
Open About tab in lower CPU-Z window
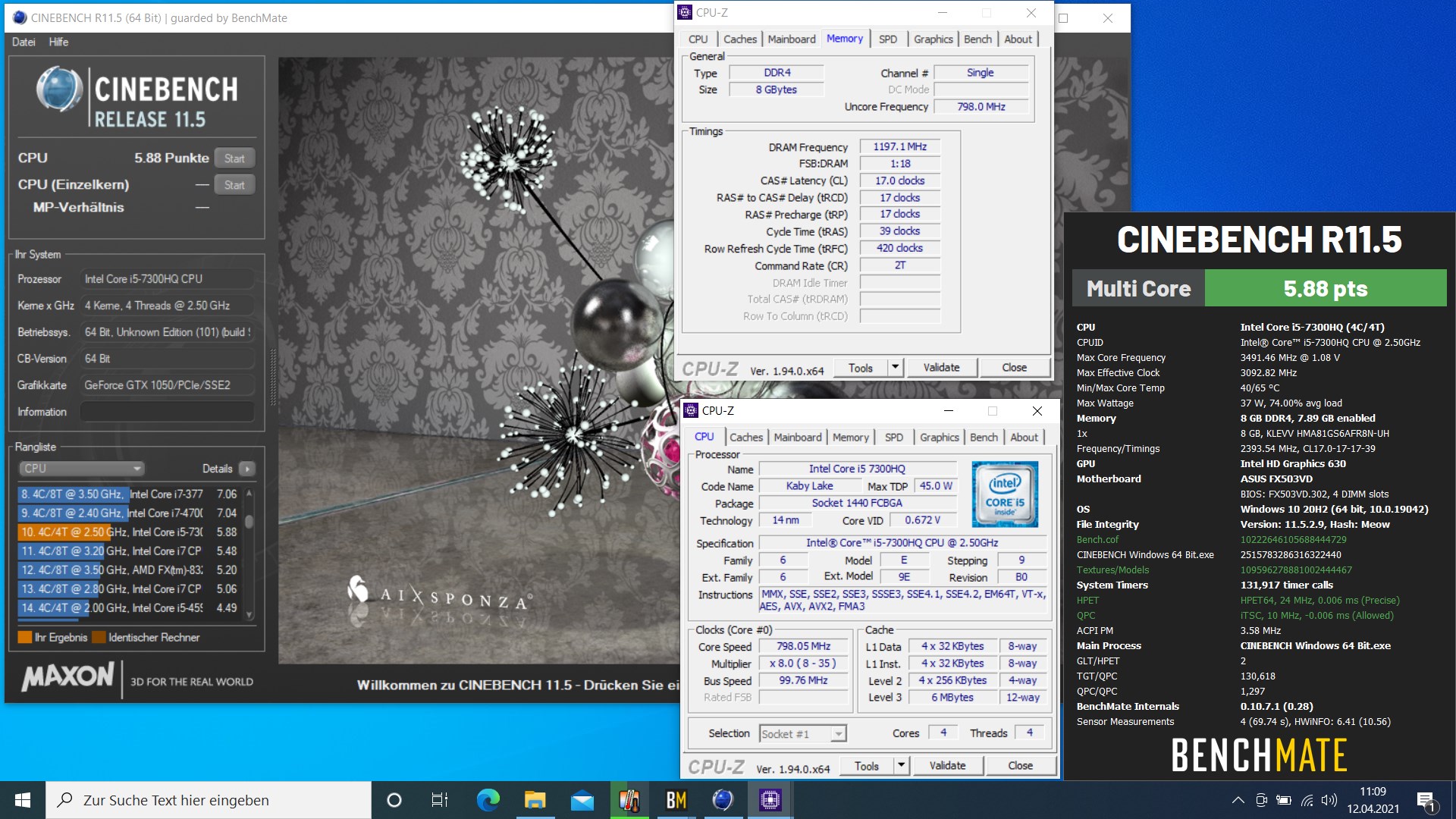[x=1024, y=438]
